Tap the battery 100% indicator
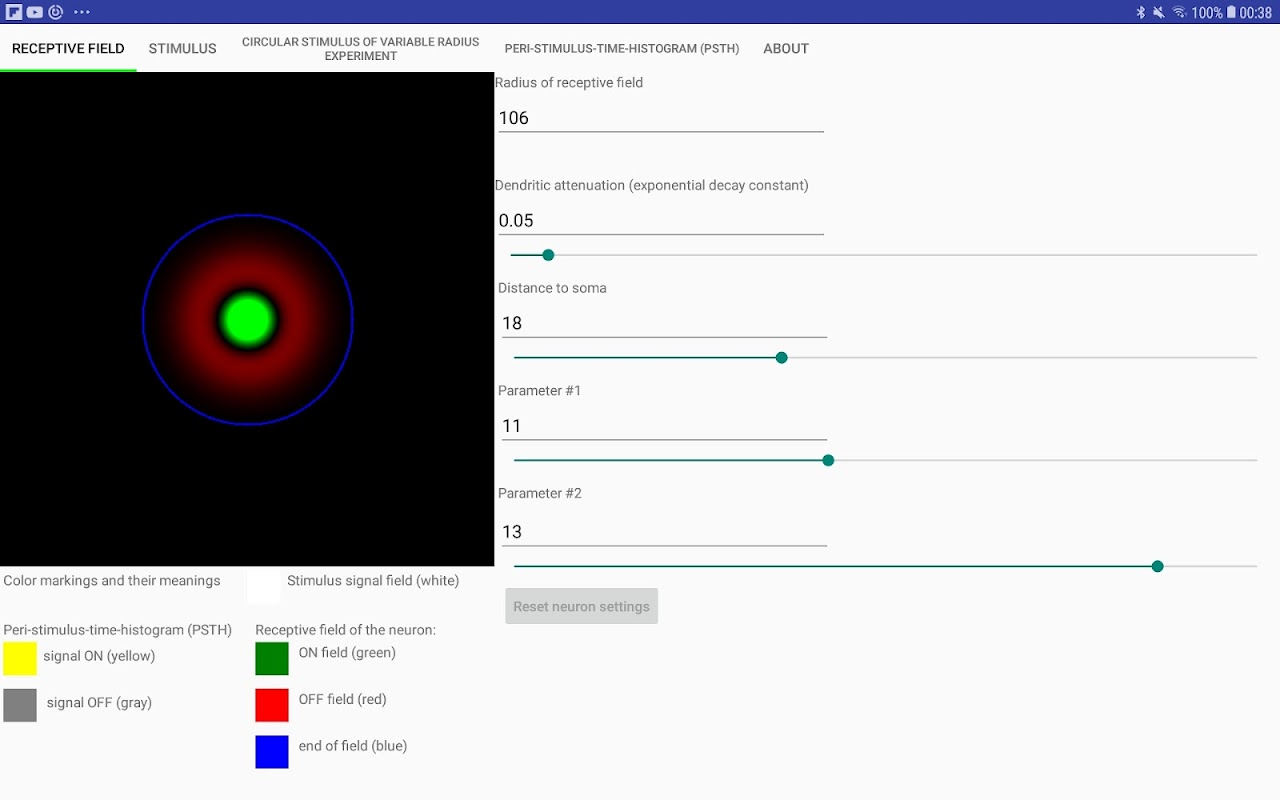The height and width of the screenshot is (800, 1280). point(1214,12)
